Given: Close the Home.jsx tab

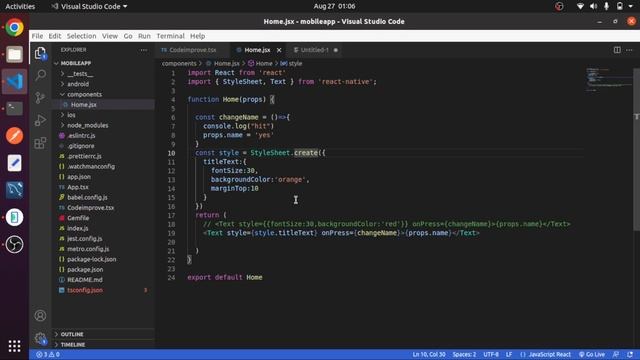Looking at the screenshot, I should coord(279,50).
